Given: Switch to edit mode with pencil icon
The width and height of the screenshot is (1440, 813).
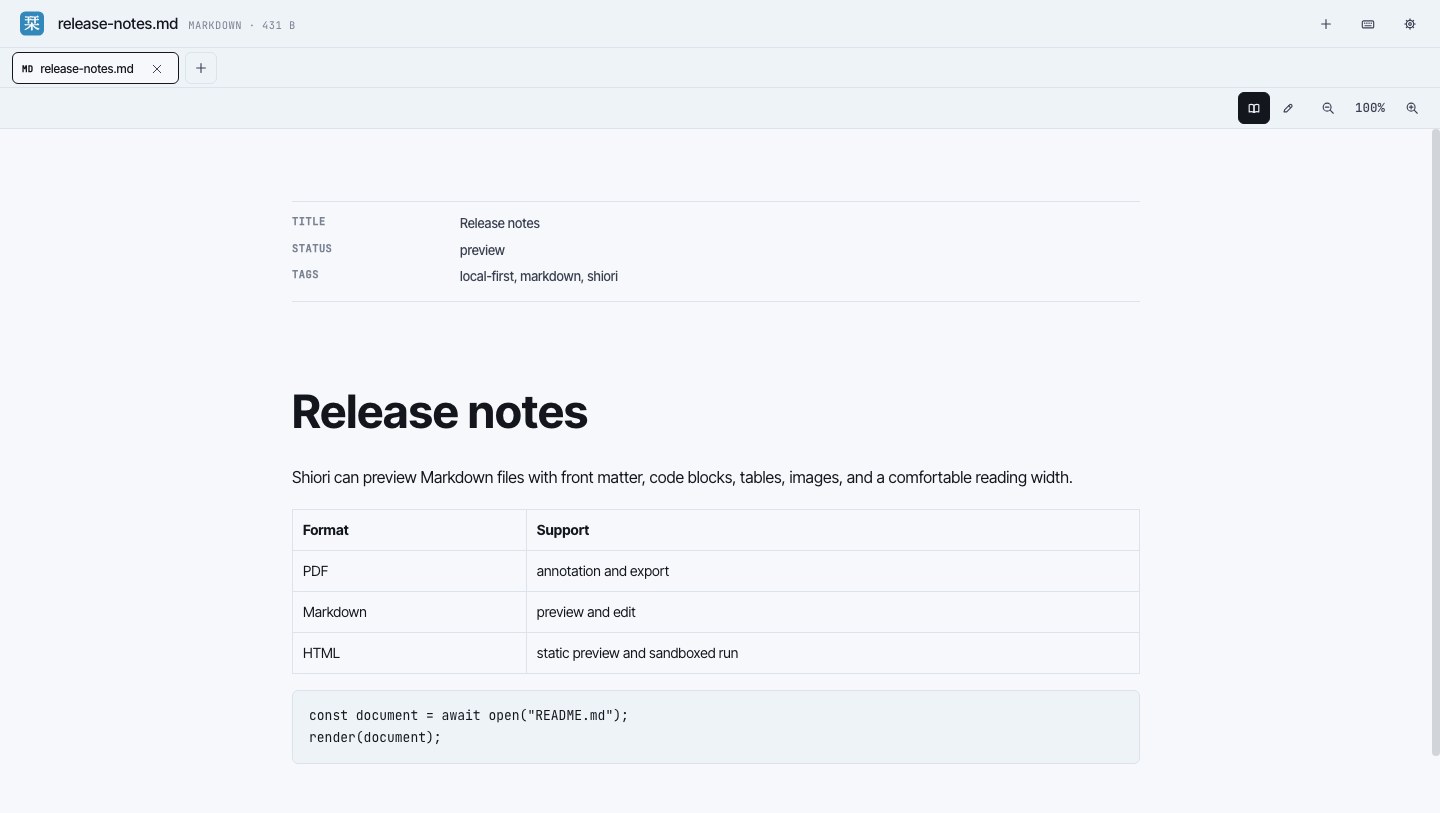Looking at the screenshot, I should tap(1288, 108).
